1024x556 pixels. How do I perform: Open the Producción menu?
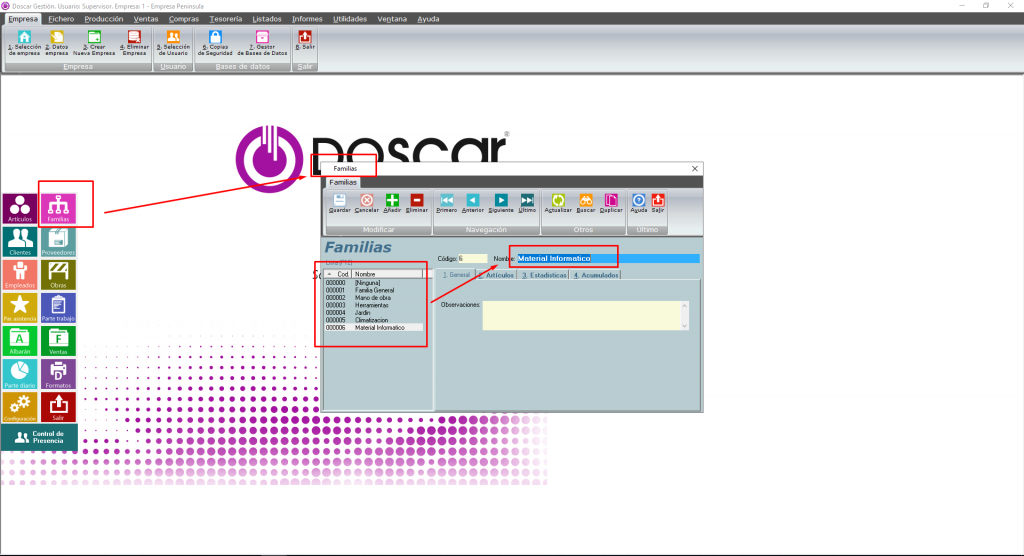[x=104, y=19]
